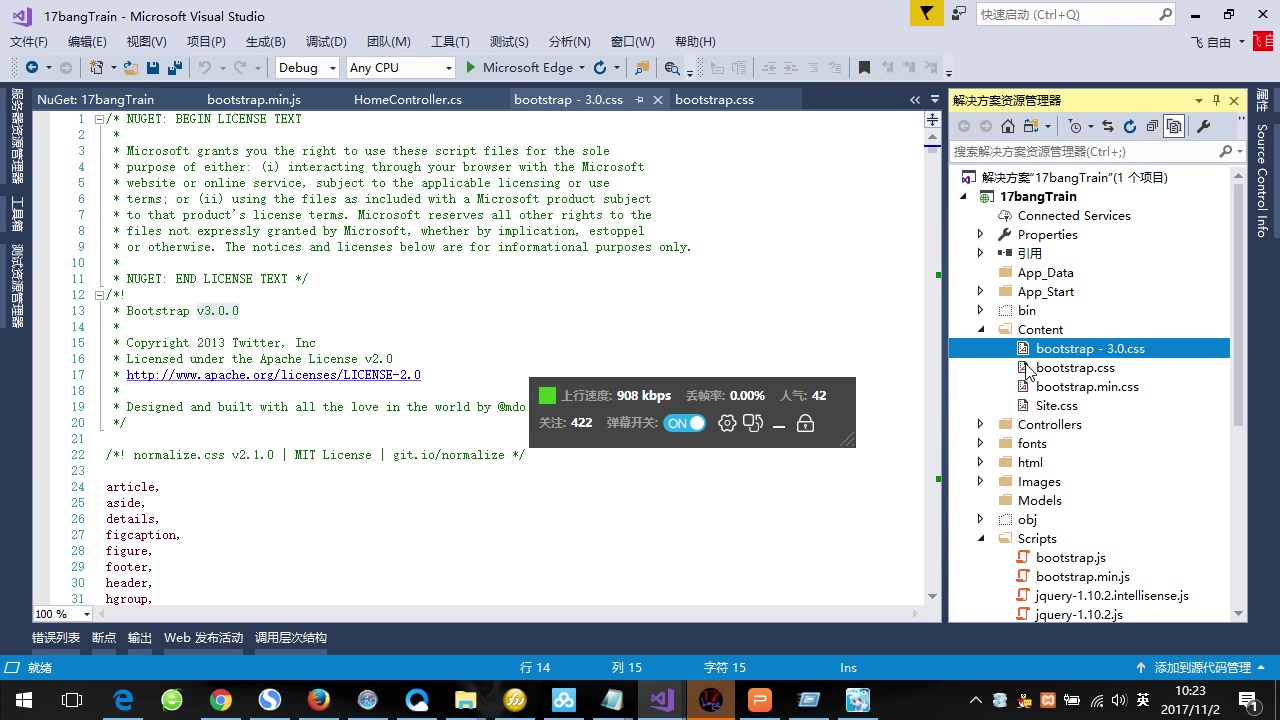
Task: Toggle bookmark on current line
Action: (x=864, y=68)
